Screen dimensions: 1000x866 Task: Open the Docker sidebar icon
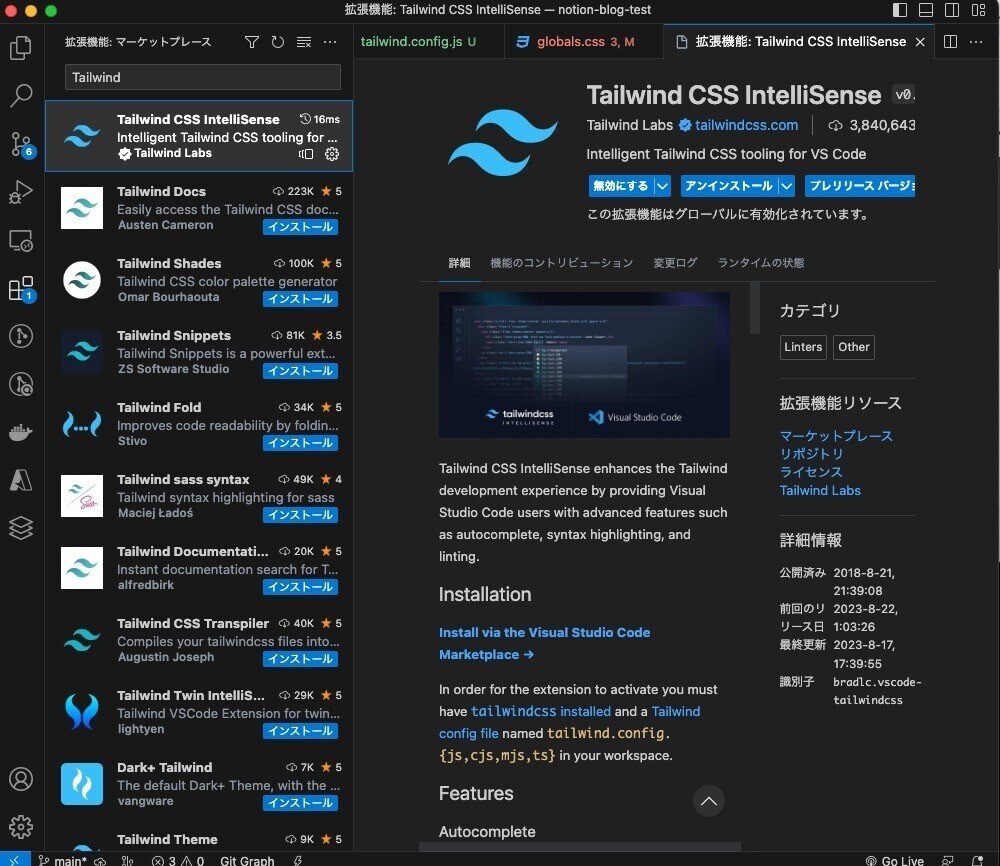[x=21, y=432]
